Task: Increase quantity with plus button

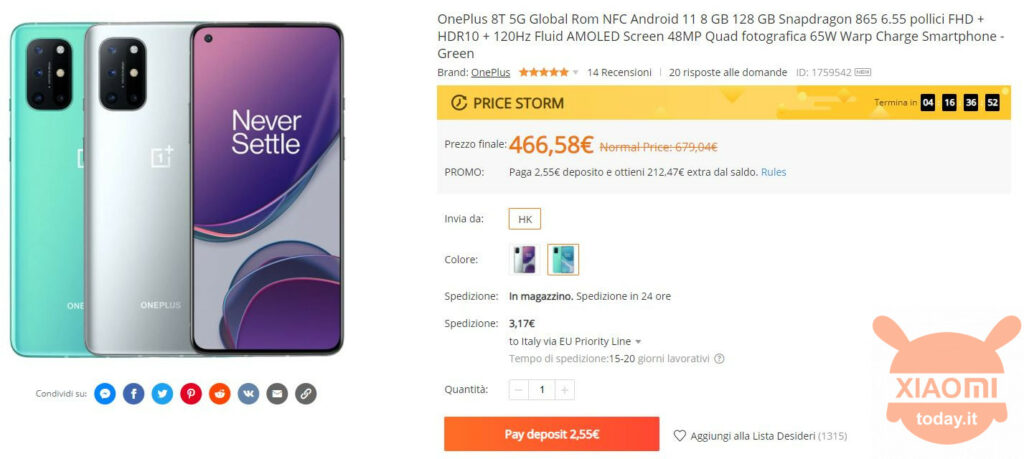Action: 565,390
